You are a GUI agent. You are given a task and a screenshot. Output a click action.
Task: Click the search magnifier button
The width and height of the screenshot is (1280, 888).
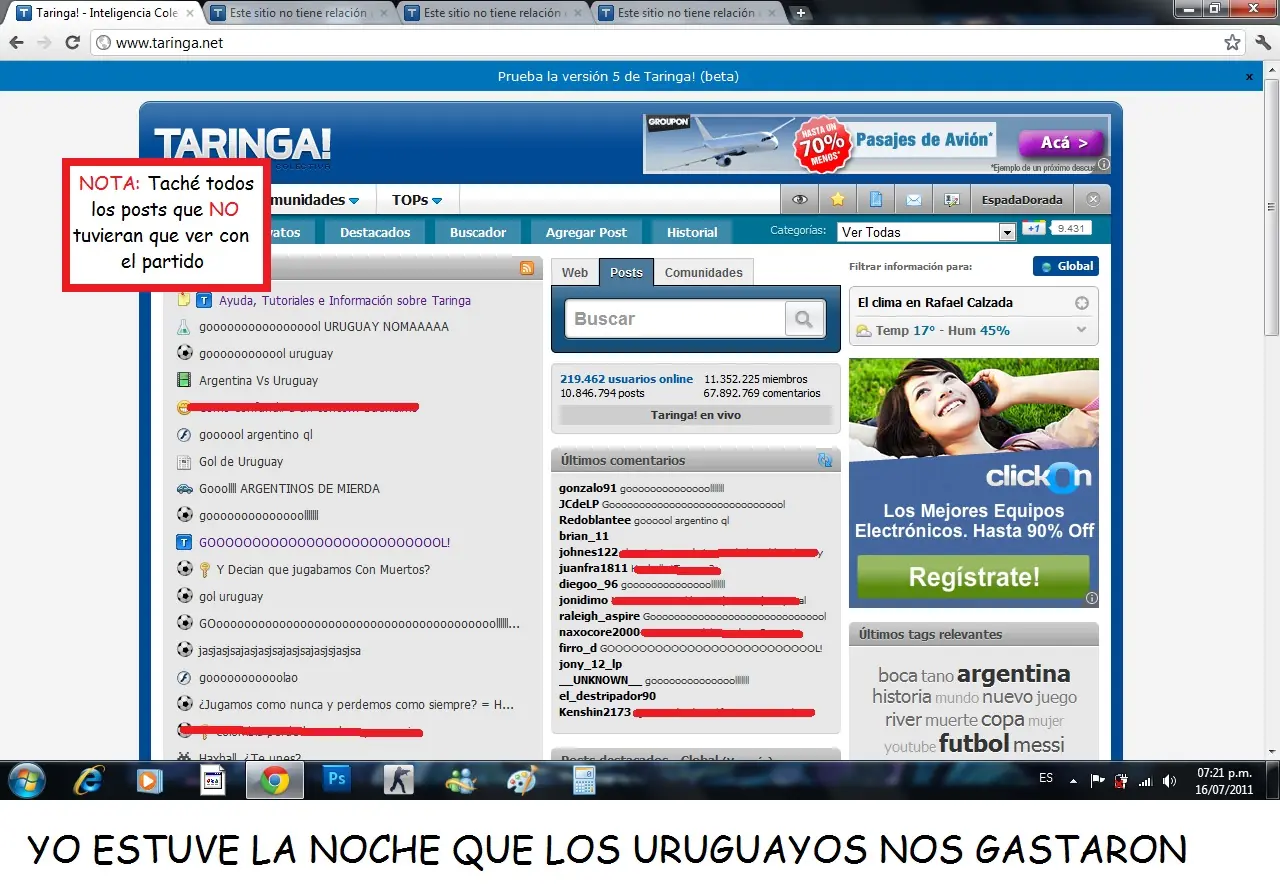click(x=804, y=319)
